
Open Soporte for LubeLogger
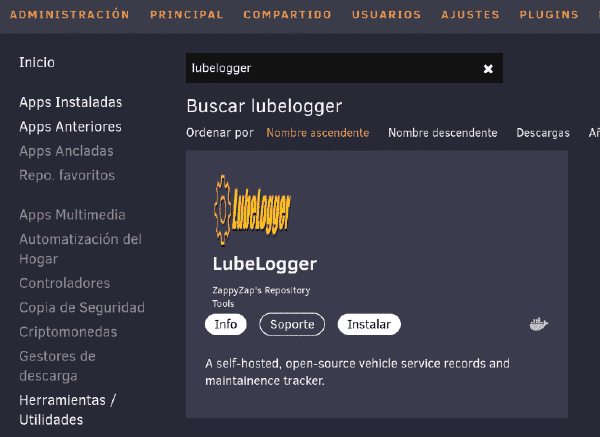point(292,324)
